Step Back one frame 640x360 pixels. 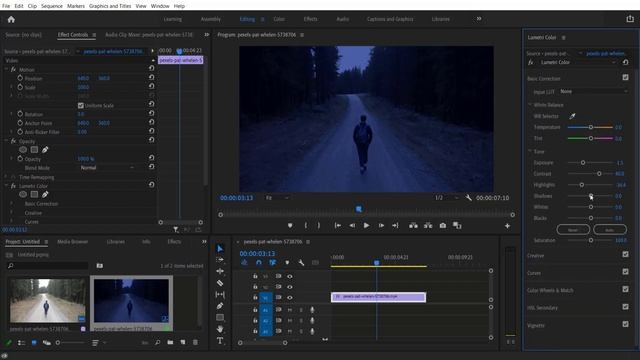coord(352,225)
